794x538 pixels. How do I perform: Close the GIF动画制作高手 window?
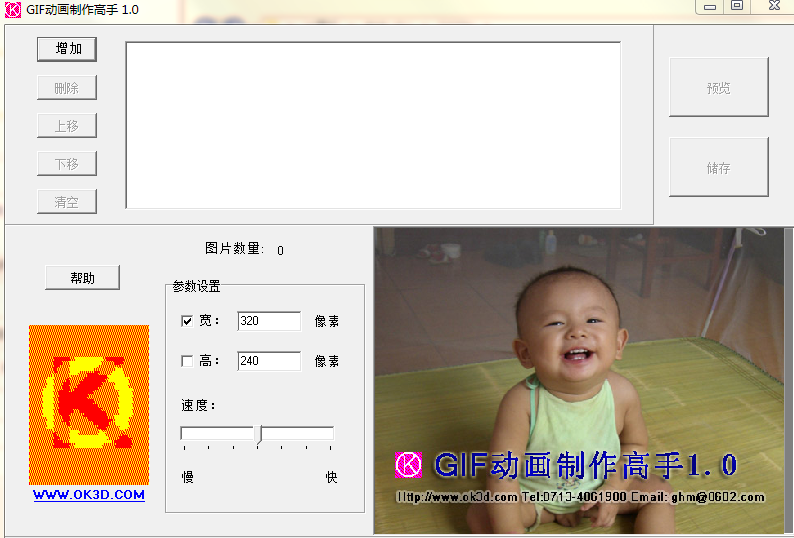(773, 7)
